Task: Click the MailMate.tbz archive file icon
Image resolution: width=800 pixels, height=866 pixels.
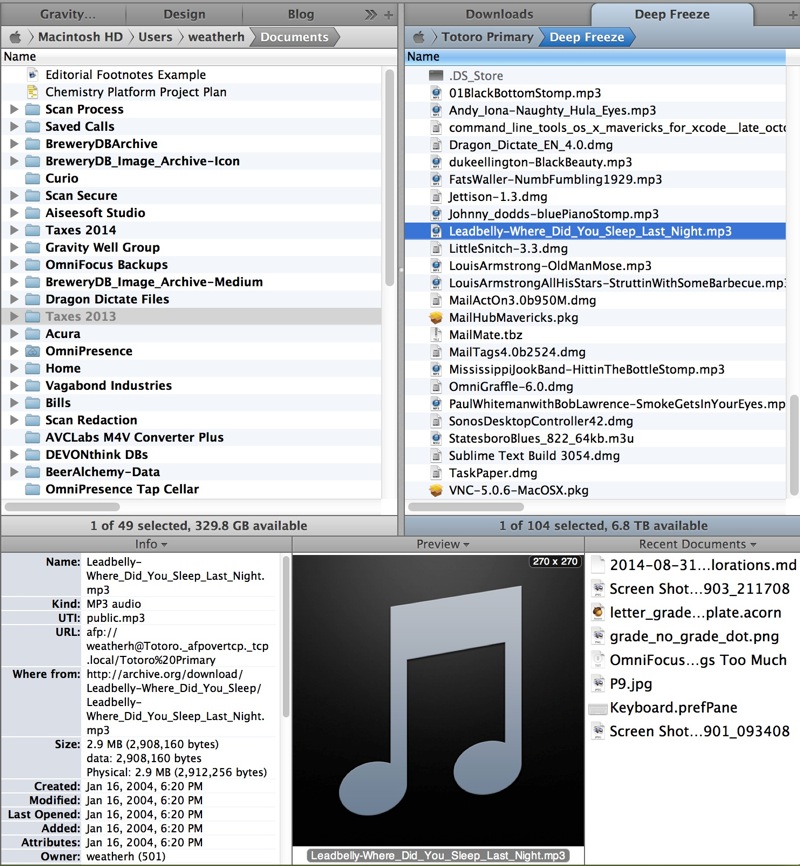Action: pos(435,334)
